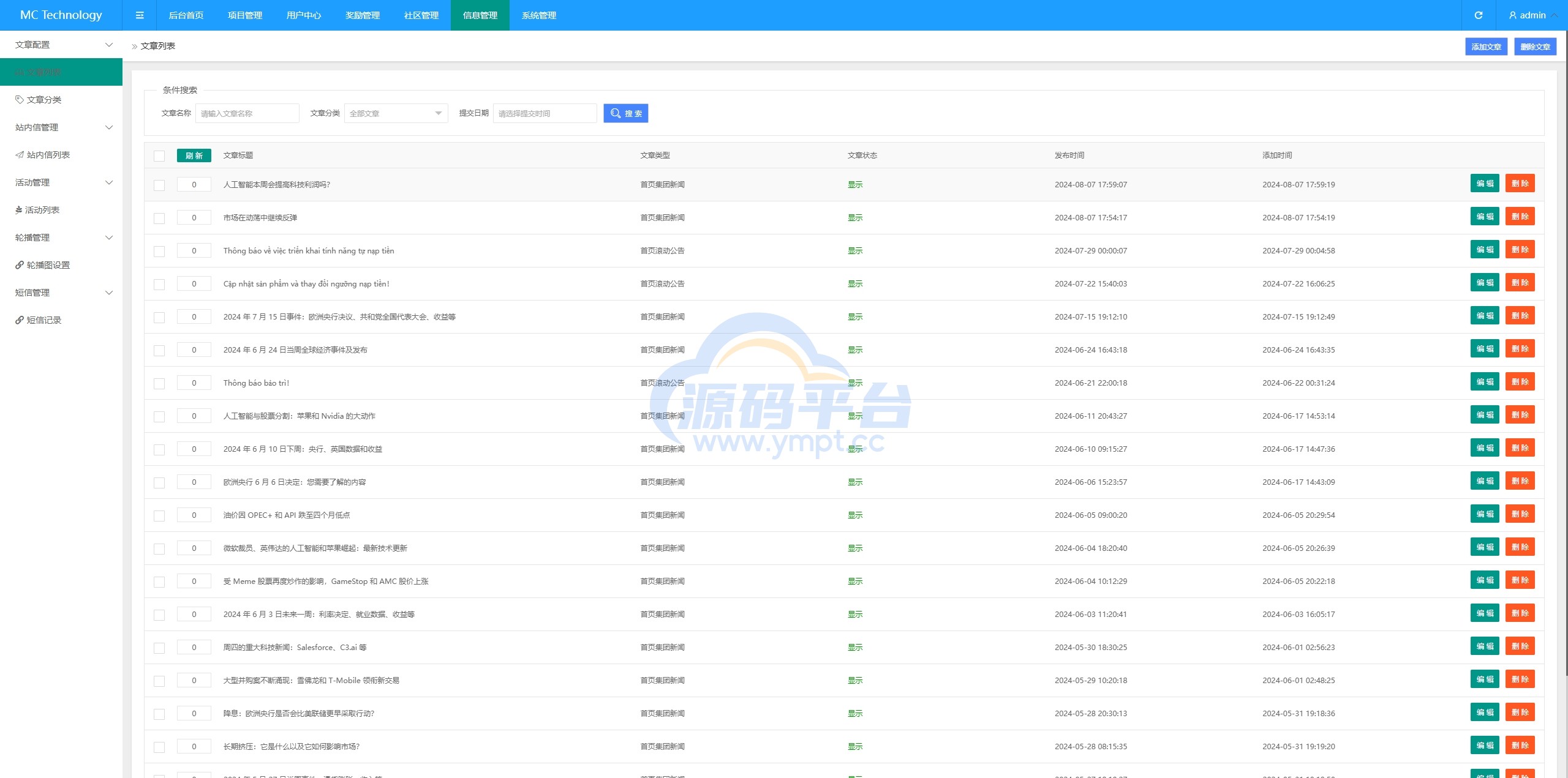Click the title 受 Meme 股票再度炒作的影响
The image size is (1568, 778).
tap(326, 582)
